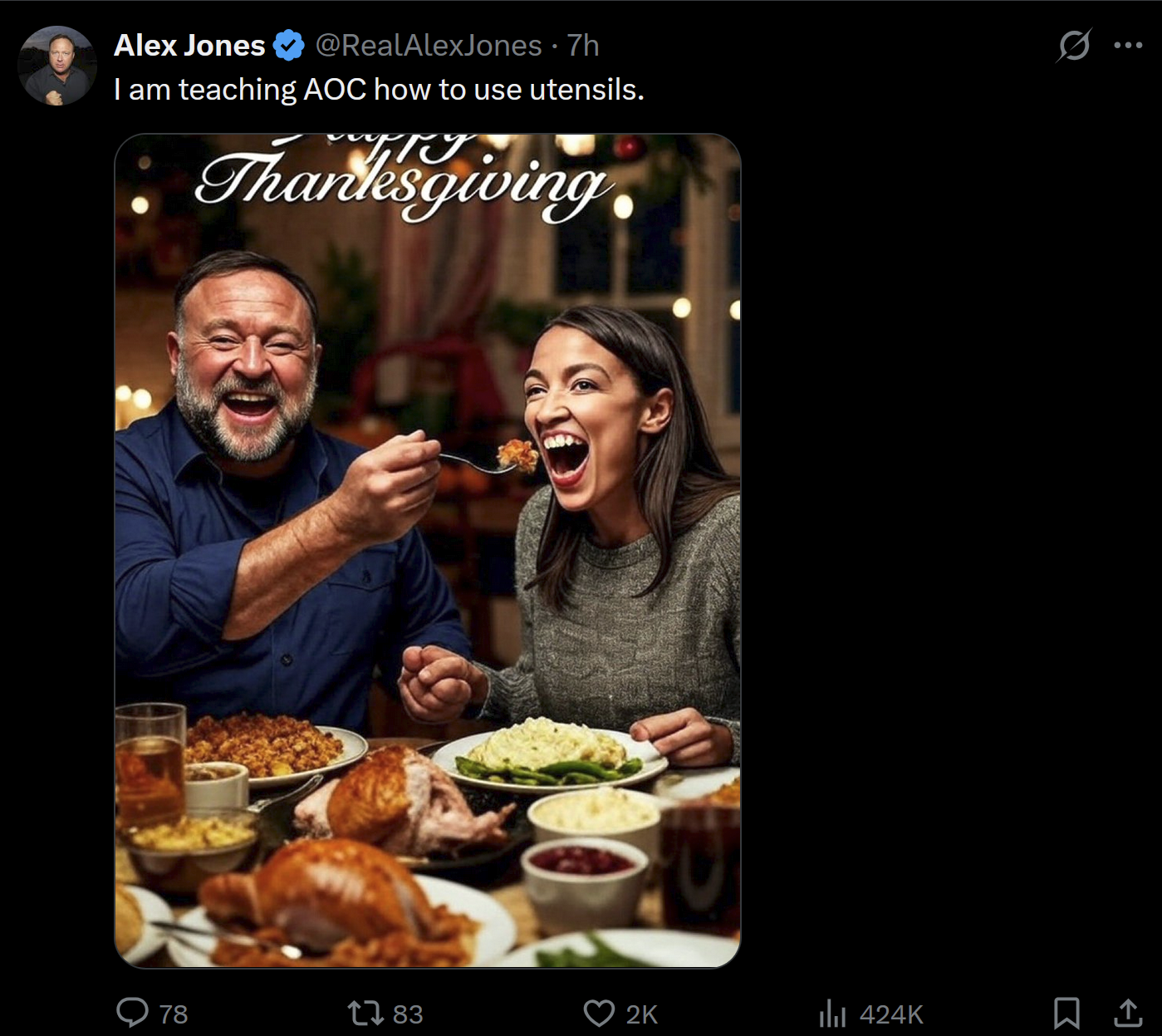Open the Alex Jones profile avatar
Viewport: 1162px width, 1036px height.
click(57, 66)
